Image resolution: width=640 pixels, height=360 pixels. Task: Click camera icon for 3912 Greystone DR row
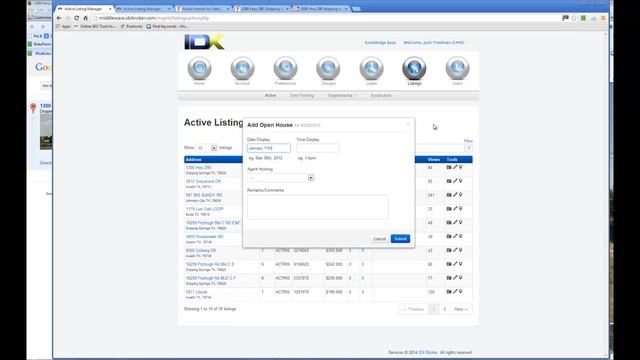pos(449,181)
